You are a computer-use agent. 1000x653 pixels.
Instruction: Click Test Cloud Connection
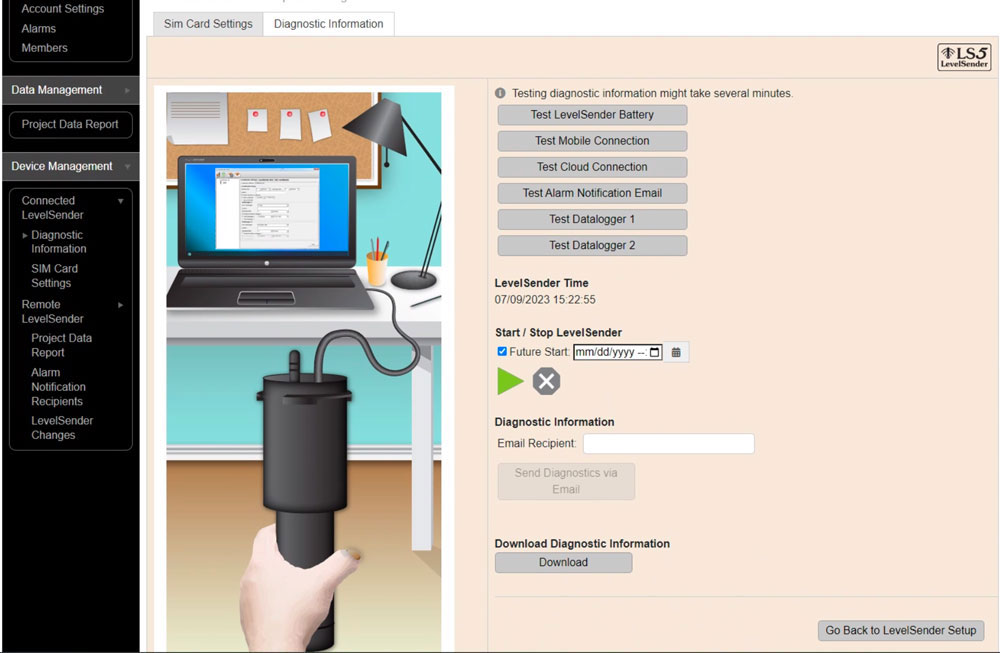pyautogui.click(x=591, y=166)
